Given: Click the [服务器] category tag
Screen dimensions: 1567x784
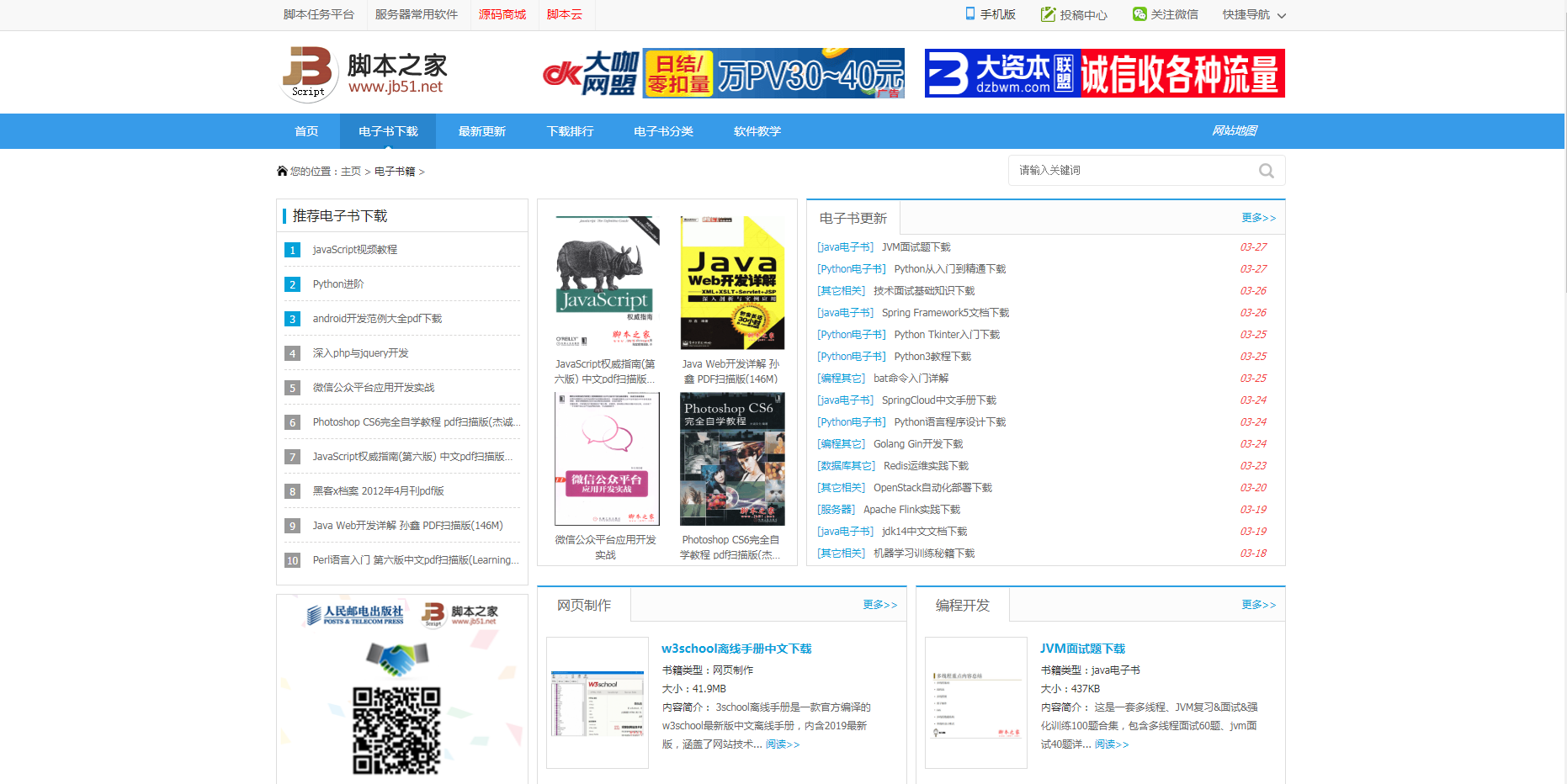Looking at the screenshot, I should click(836, 510).
